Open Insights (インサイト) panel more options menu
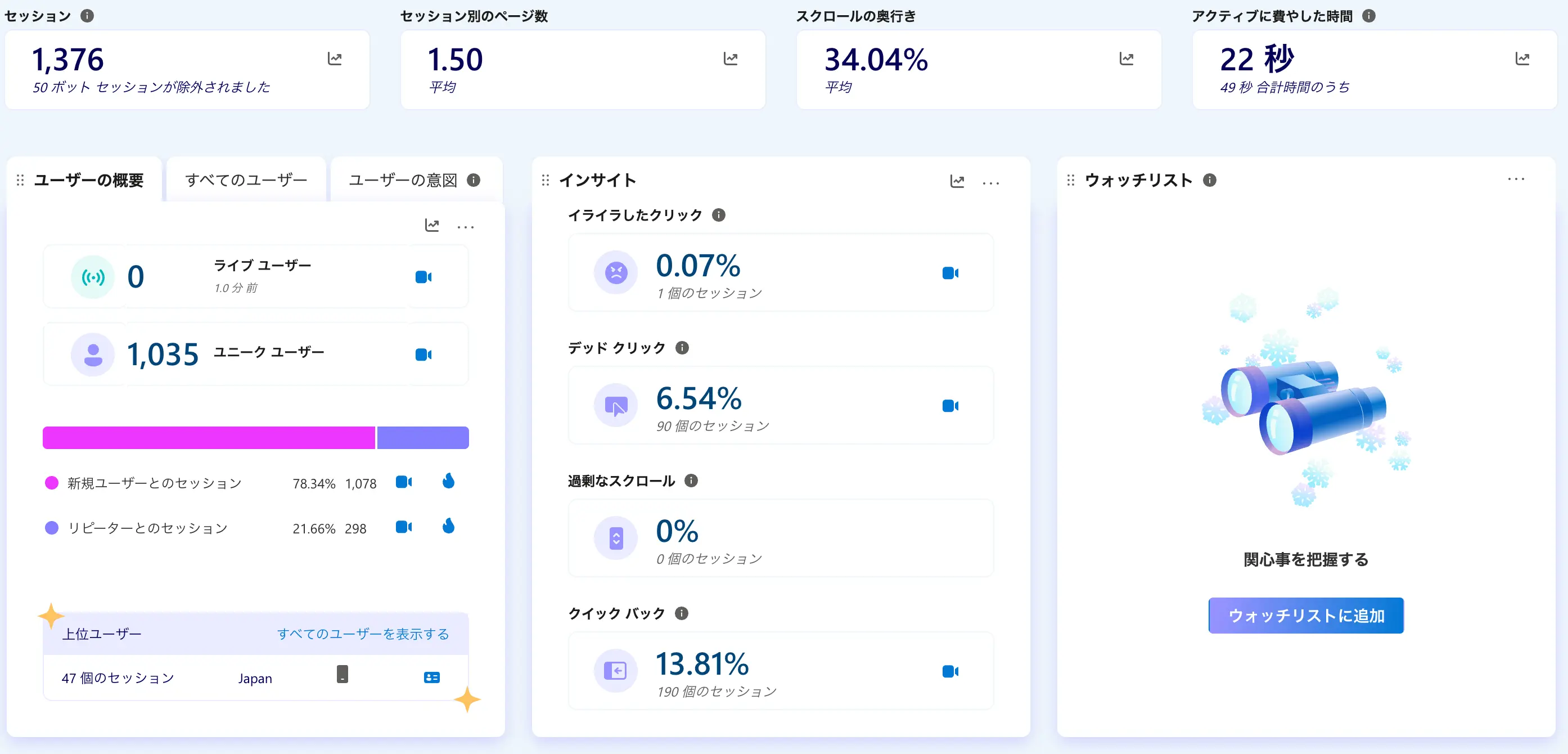Screen dimensions: 1568x754 [x=990, y=183]
